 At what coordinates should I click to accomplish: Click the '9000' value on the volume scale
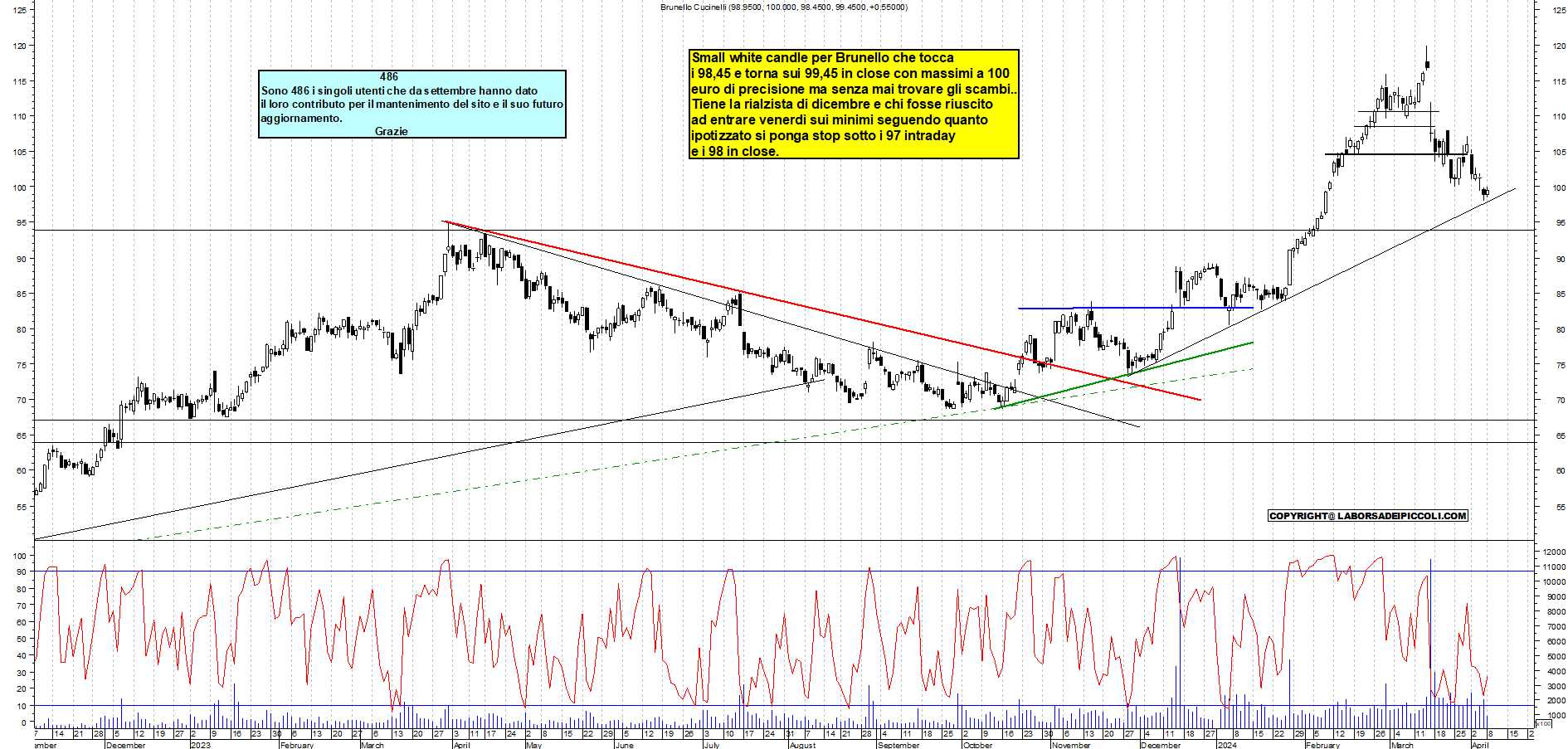click(1556, 596)
